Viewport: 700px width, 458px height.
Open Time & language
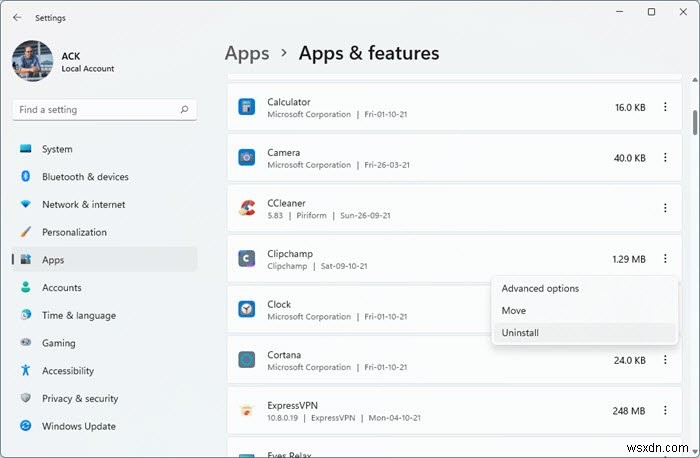[104, 315]
